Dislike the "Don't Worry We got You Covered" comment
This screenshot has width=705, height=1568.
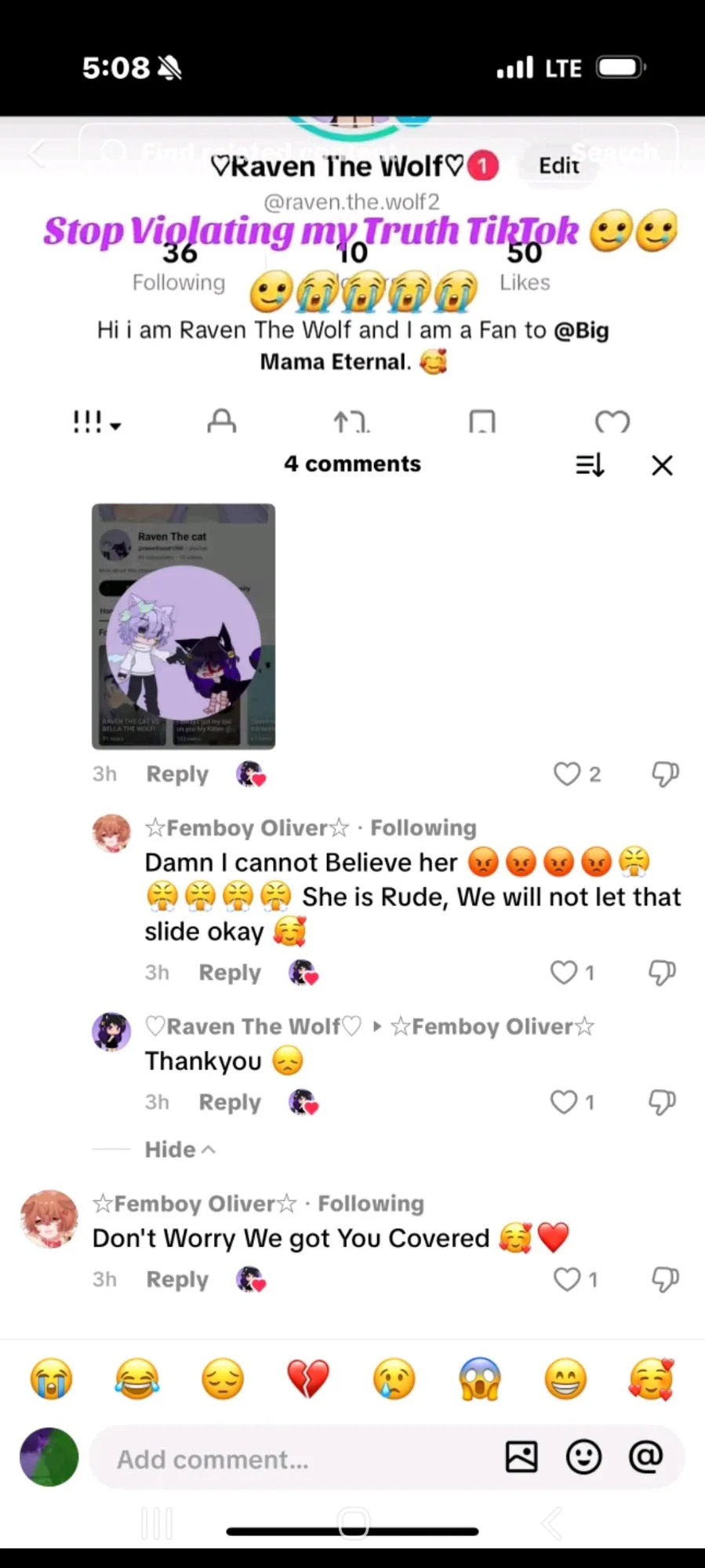coord(665,1280)
